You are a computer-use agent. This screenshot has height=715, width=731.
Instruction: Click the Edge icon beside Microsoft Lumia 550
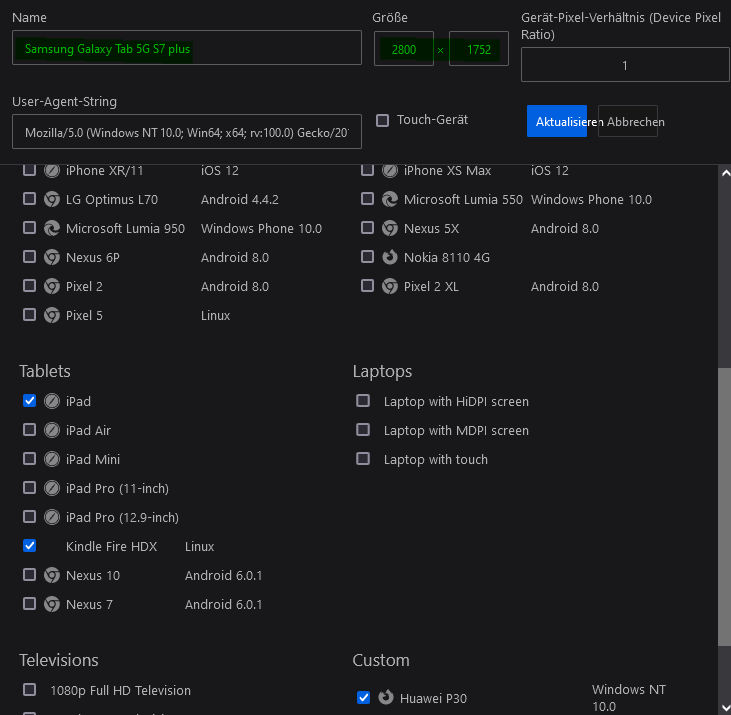point(390,199)
